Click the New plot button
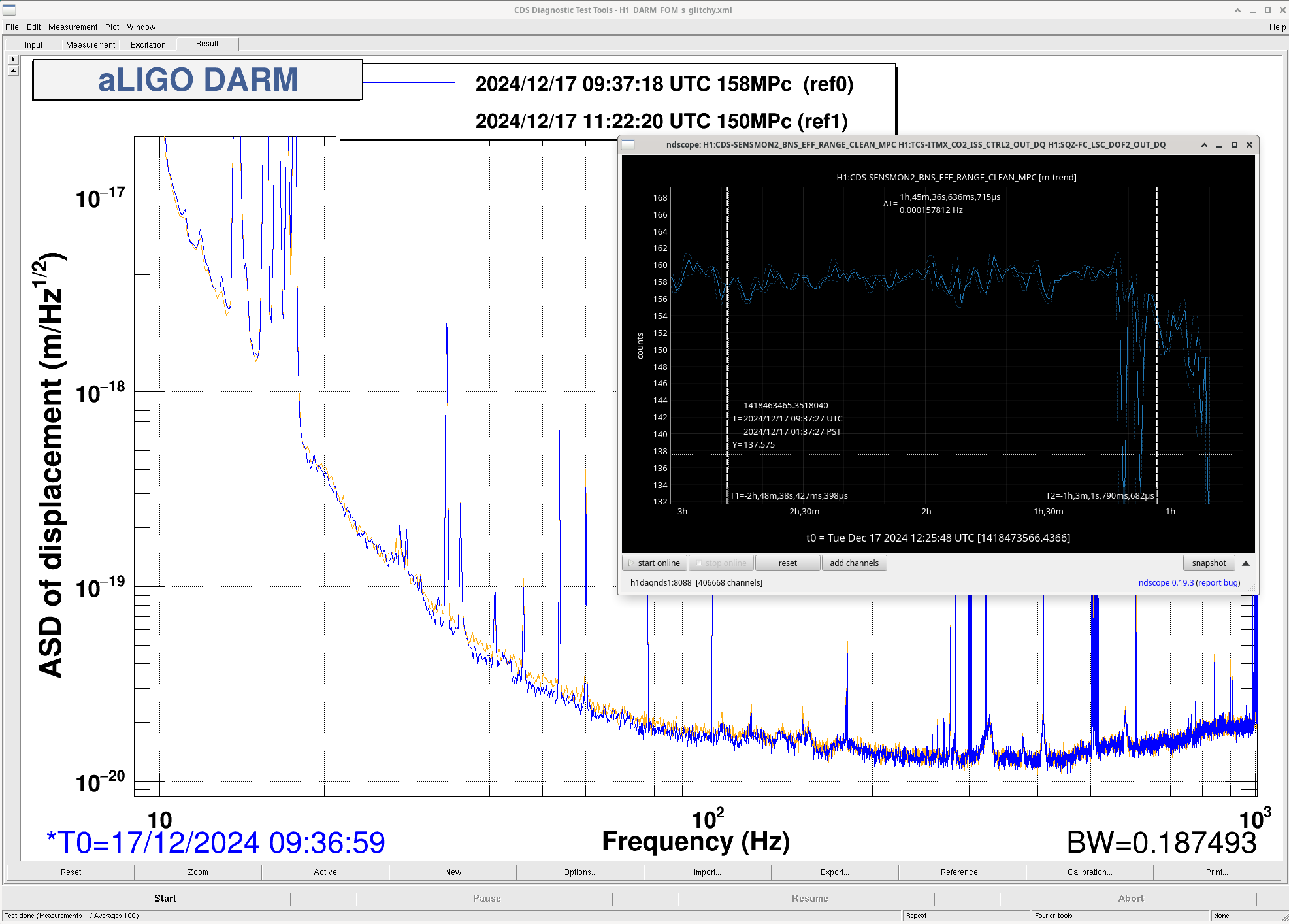This screenshot has height=924, width=1289. (453, 872)
